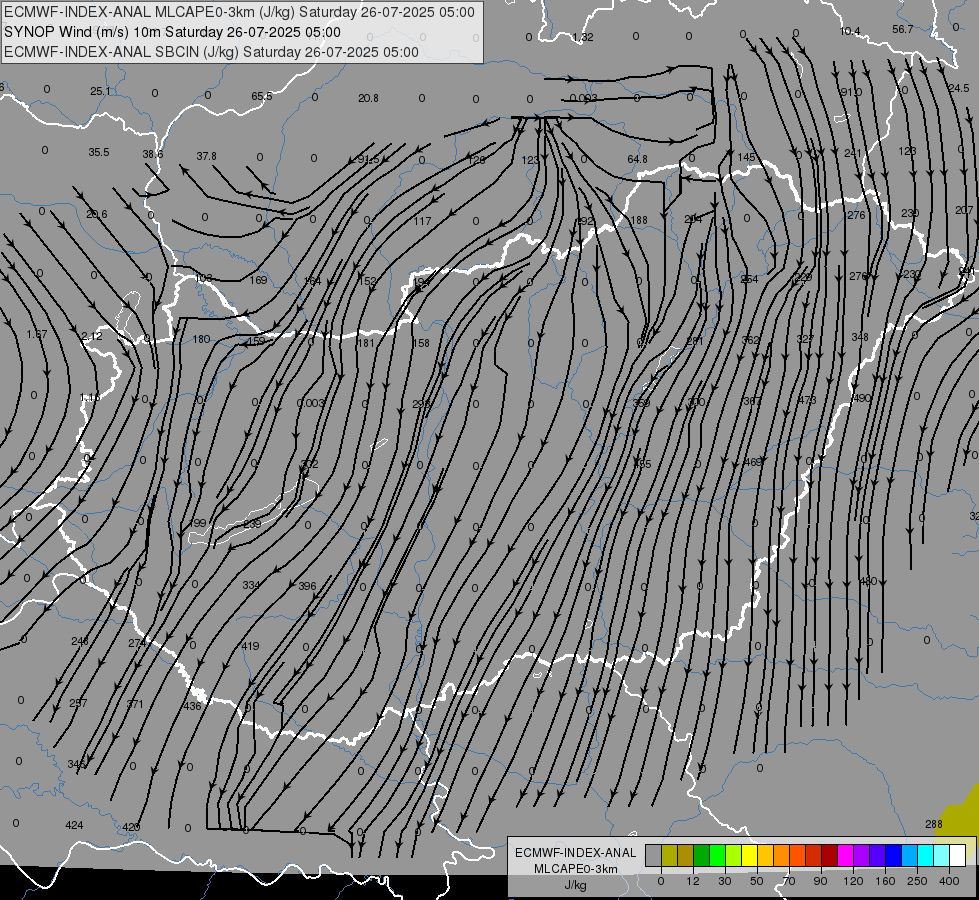Select the SYNOP Wind 10m header line

point(172,32)
